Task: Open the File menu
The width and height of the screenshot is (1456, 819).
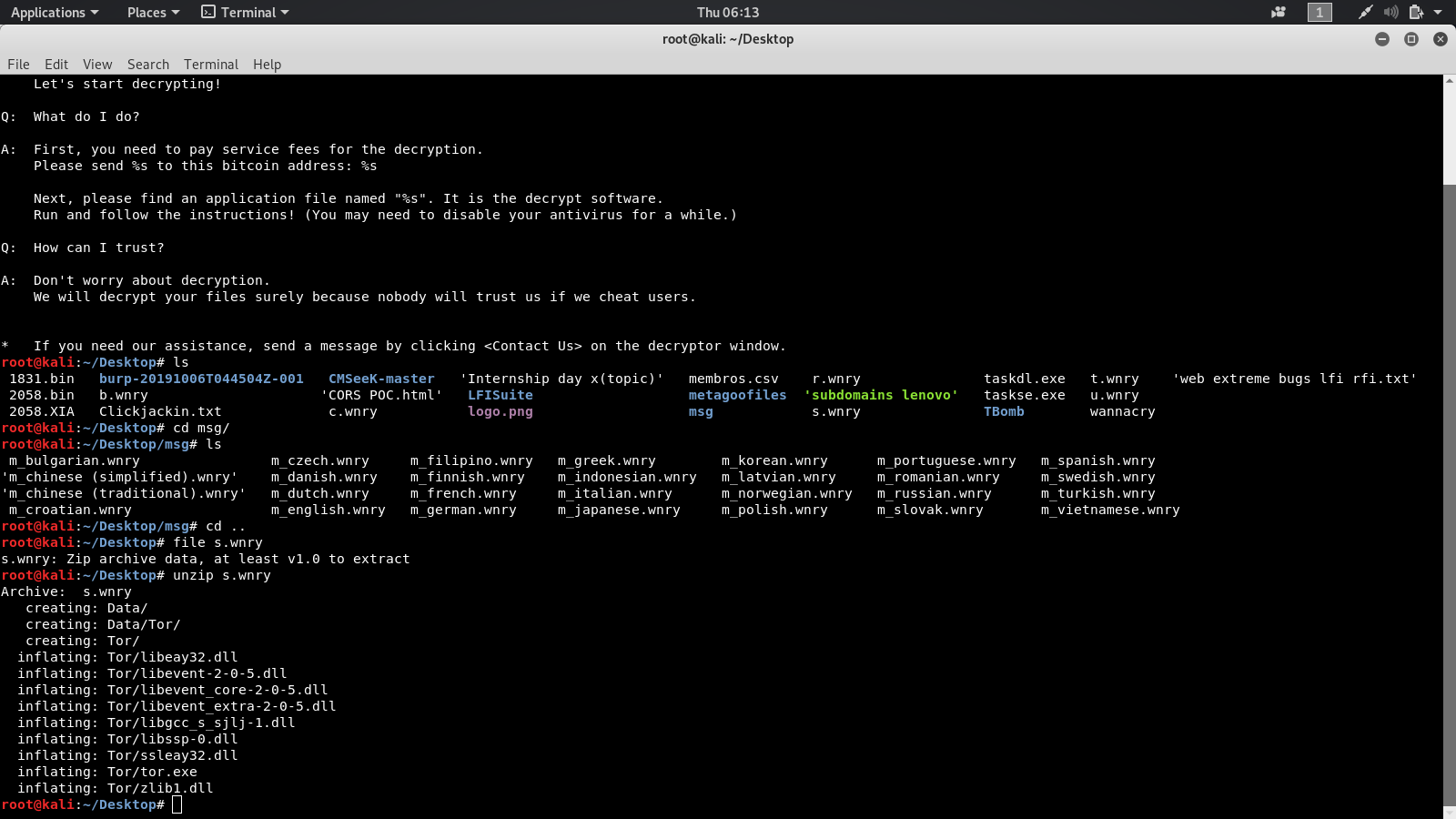Action: click(x=18, y=65)
